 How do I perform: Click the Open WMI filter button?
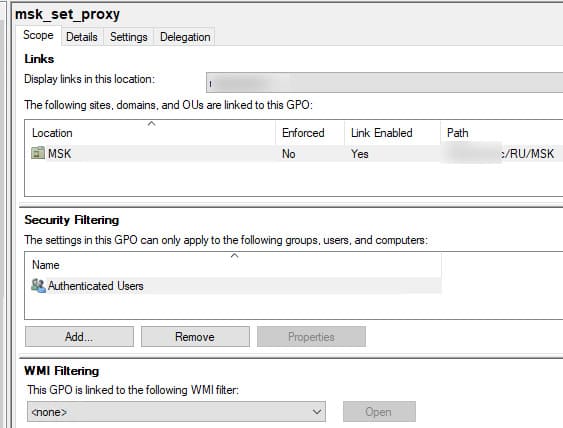pyautogui.click(x=379, y=411)
